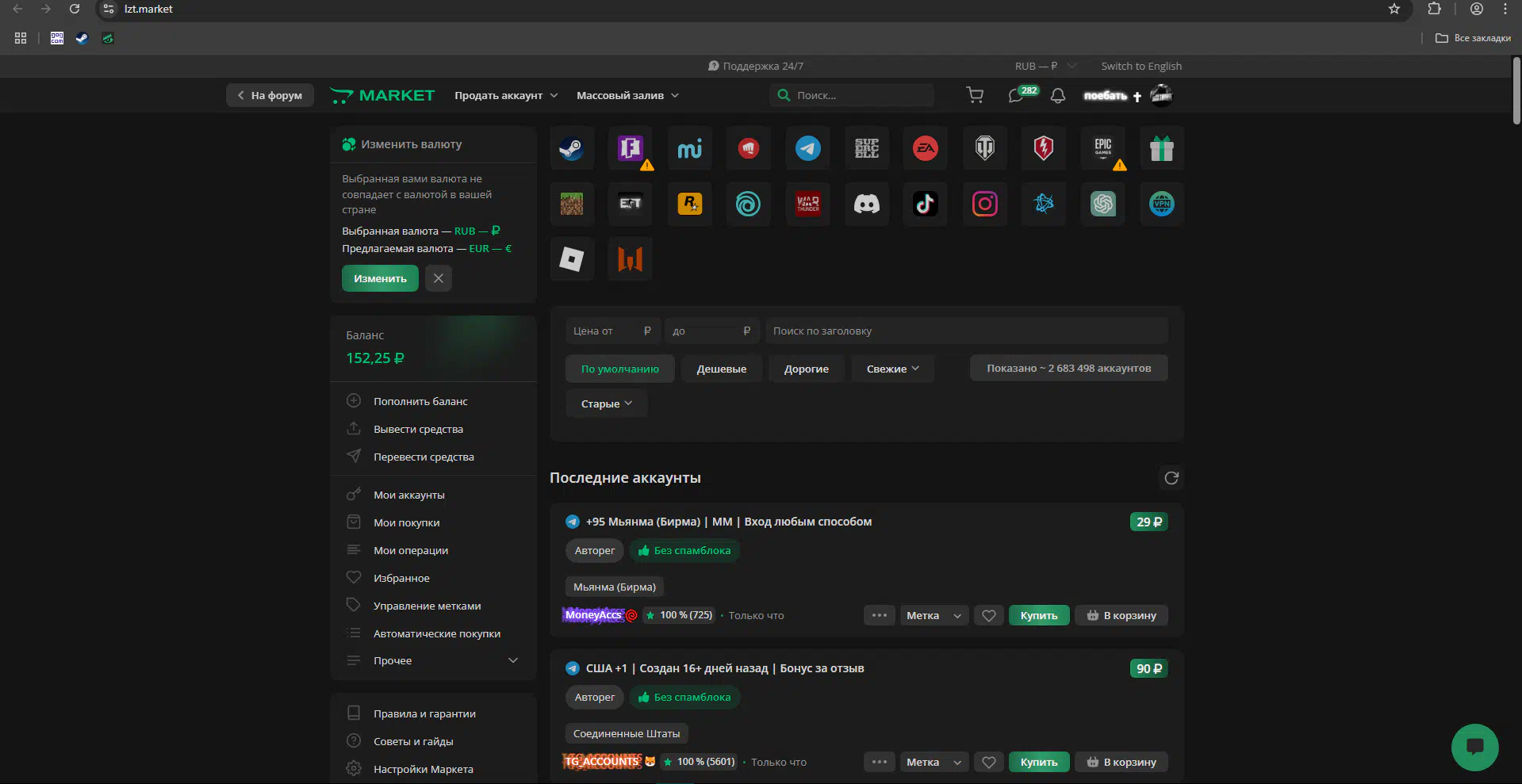Screen dimensions: 1522x784
Task: Open the Epic Games accounts category
Action: click(1103, 148)
